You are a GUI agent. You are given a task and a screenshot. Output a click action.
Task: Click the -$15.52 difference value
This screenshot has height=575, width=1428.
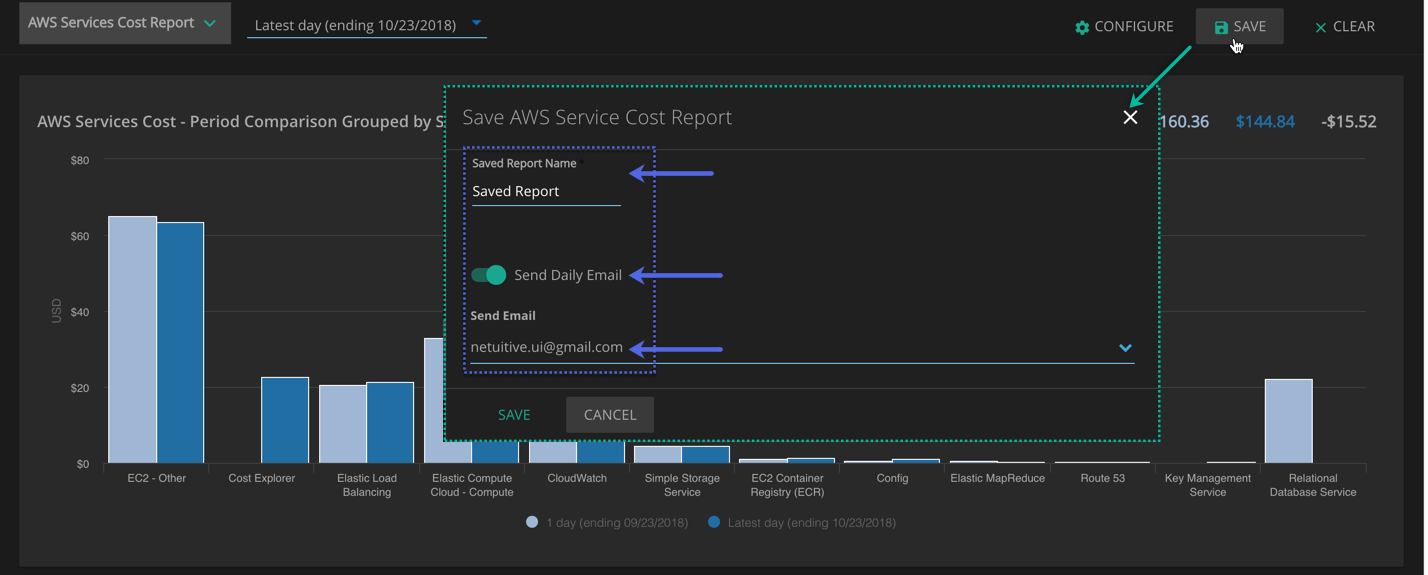[1349, 122]
